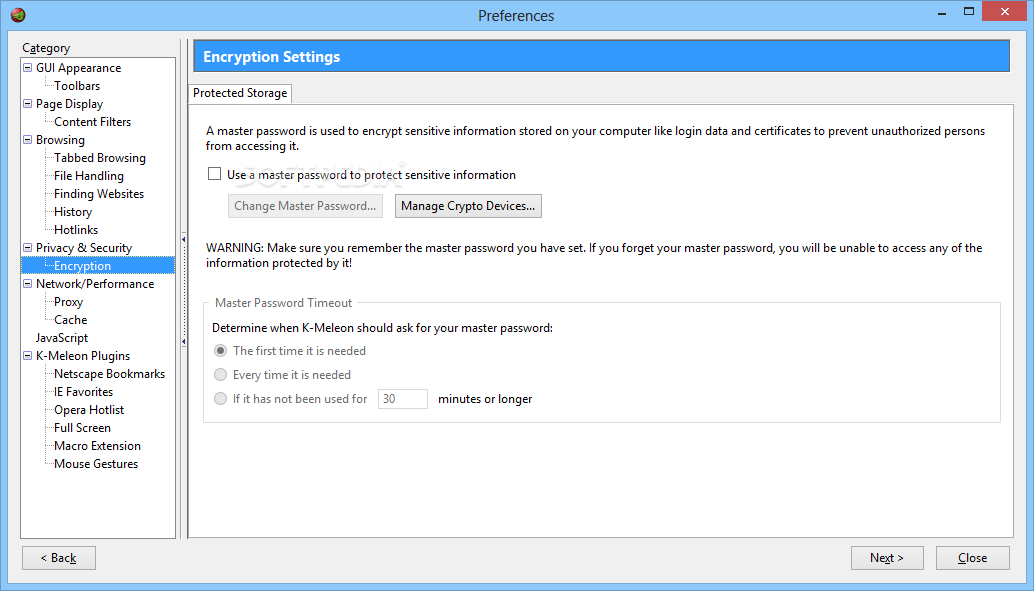This screenshot has width=1034, height=591.
Task: Click the Next button
Action: 887,558
